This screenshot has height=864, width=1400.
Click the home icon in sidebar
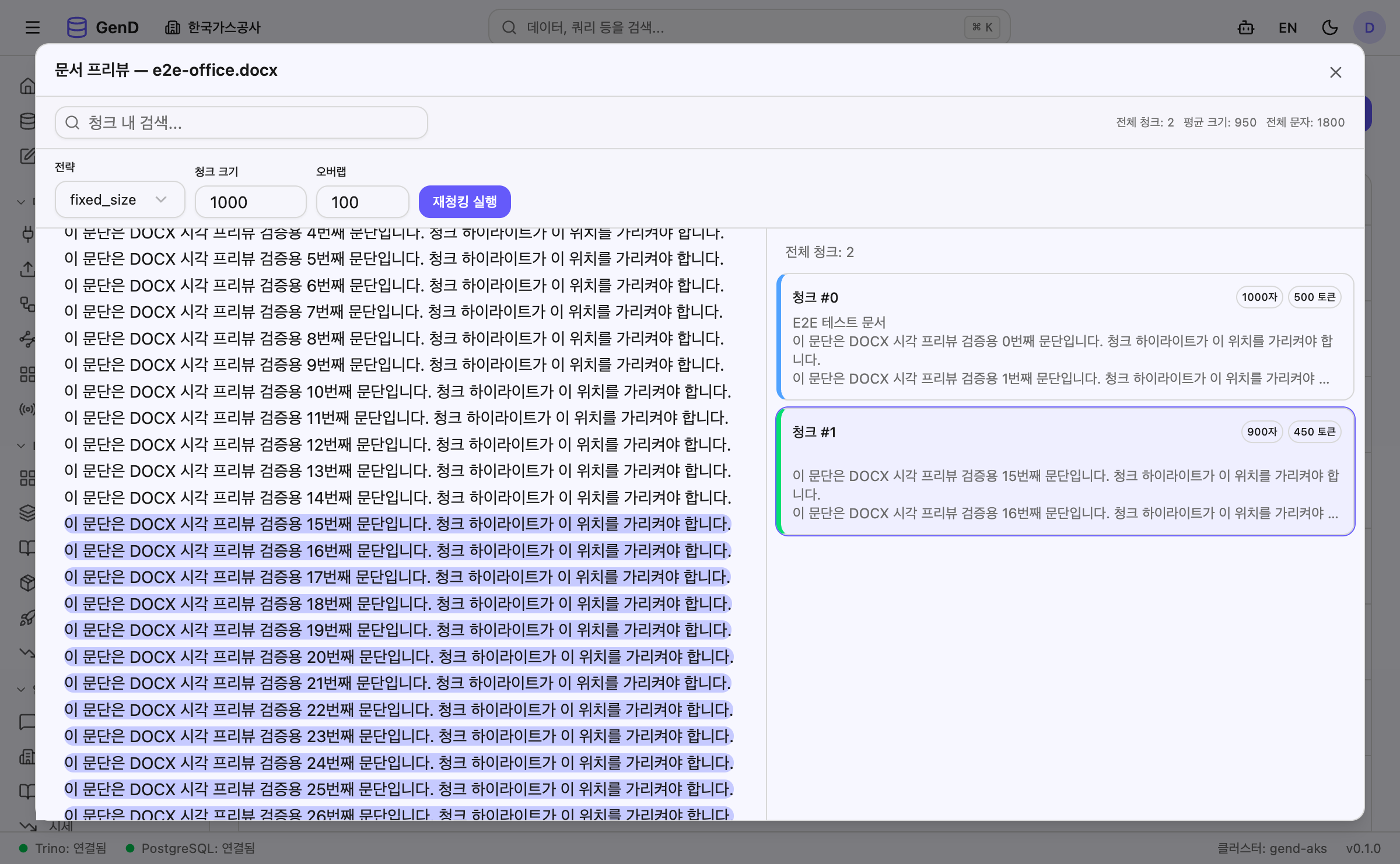tap(27, 86)
